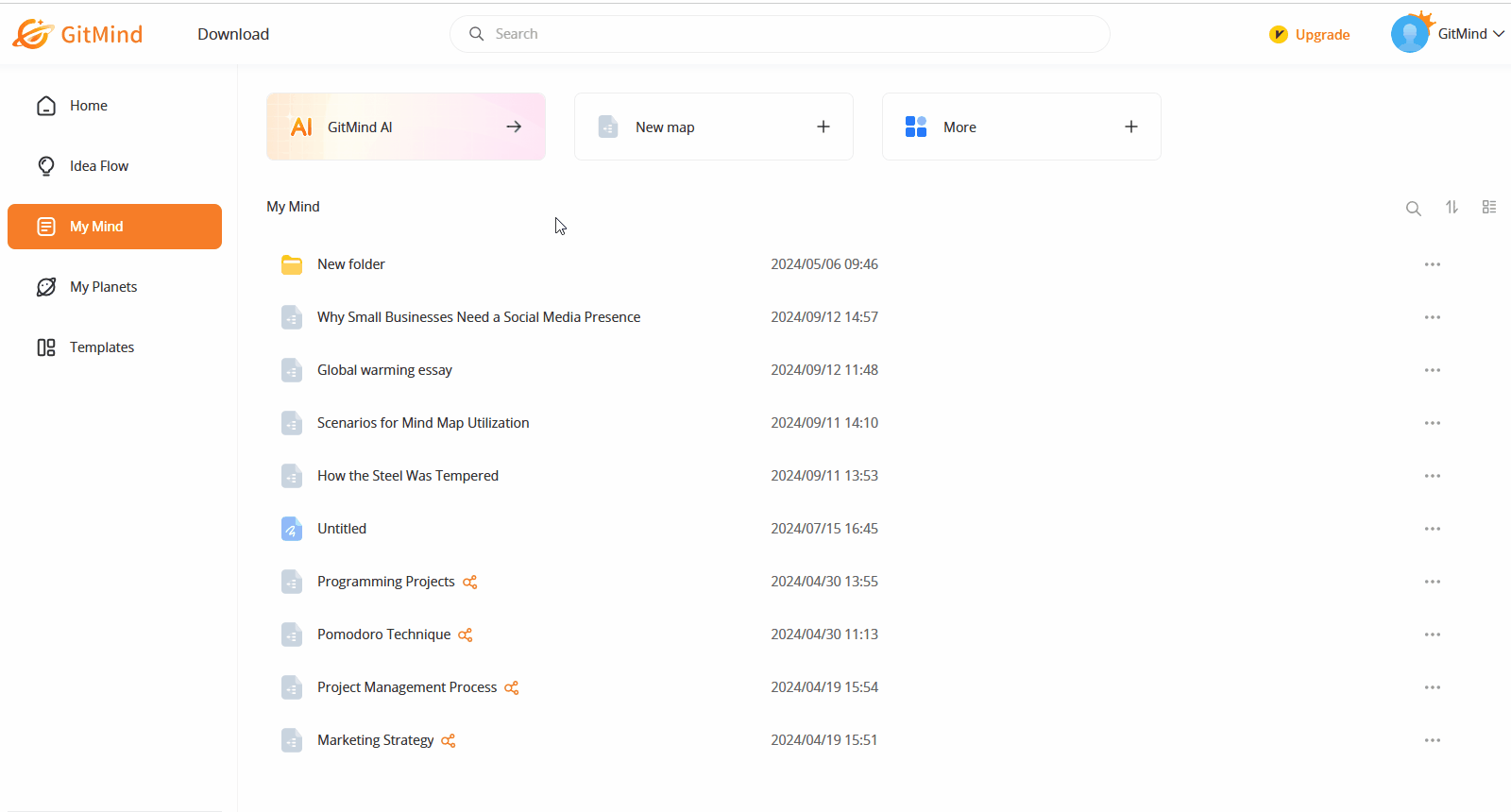
Task: Click the user avatar icon
Action: (x=1410, y=34)
